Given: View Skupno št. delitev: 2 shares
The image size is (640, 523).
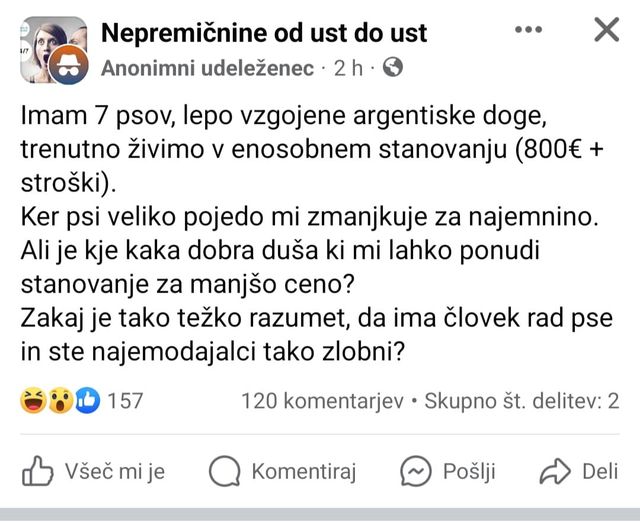Looking at the screenshot, I should point(522,401).
